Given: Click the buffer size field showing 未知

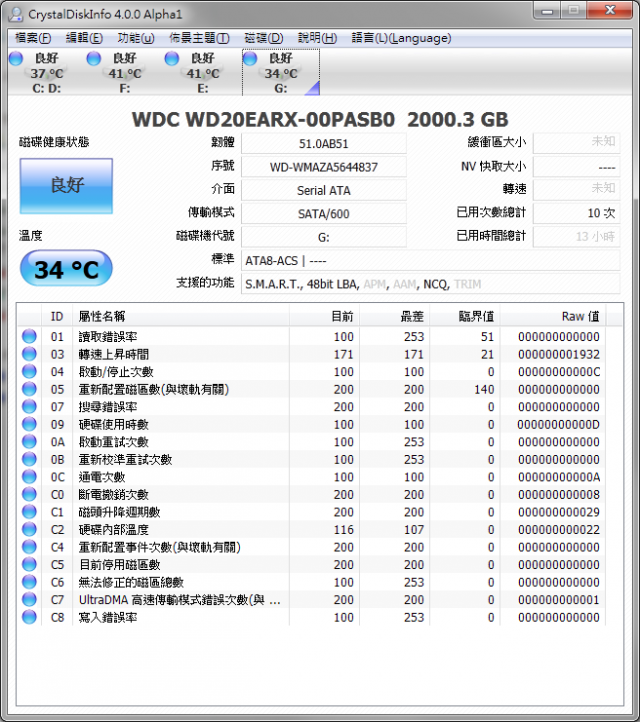Looking at the screenshot, I should click(x=576, y=143).
